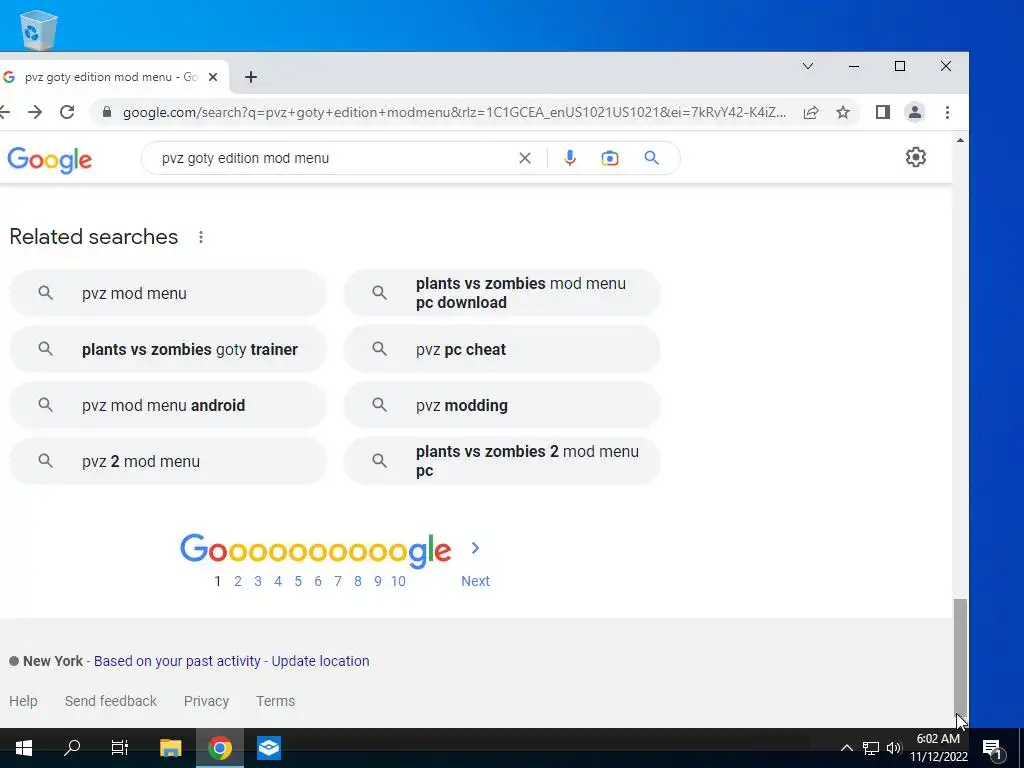Open a new Chrome tab
This screenshot has width=1024, height=768.
(x=251, y=77)
